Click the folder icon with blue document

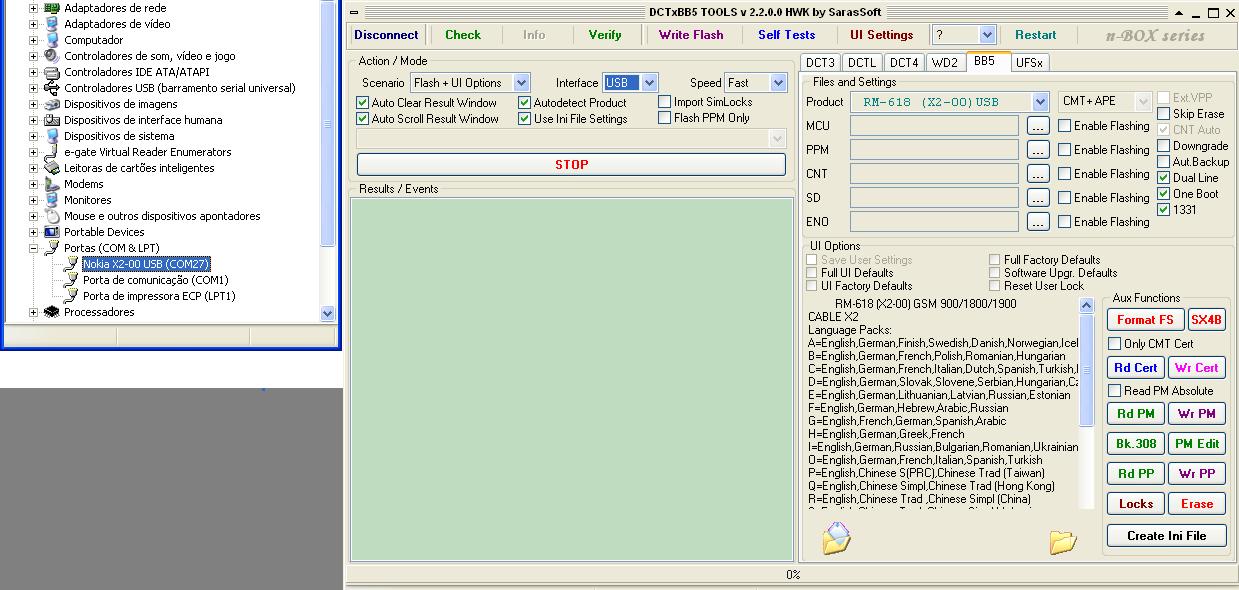point(836,538)
